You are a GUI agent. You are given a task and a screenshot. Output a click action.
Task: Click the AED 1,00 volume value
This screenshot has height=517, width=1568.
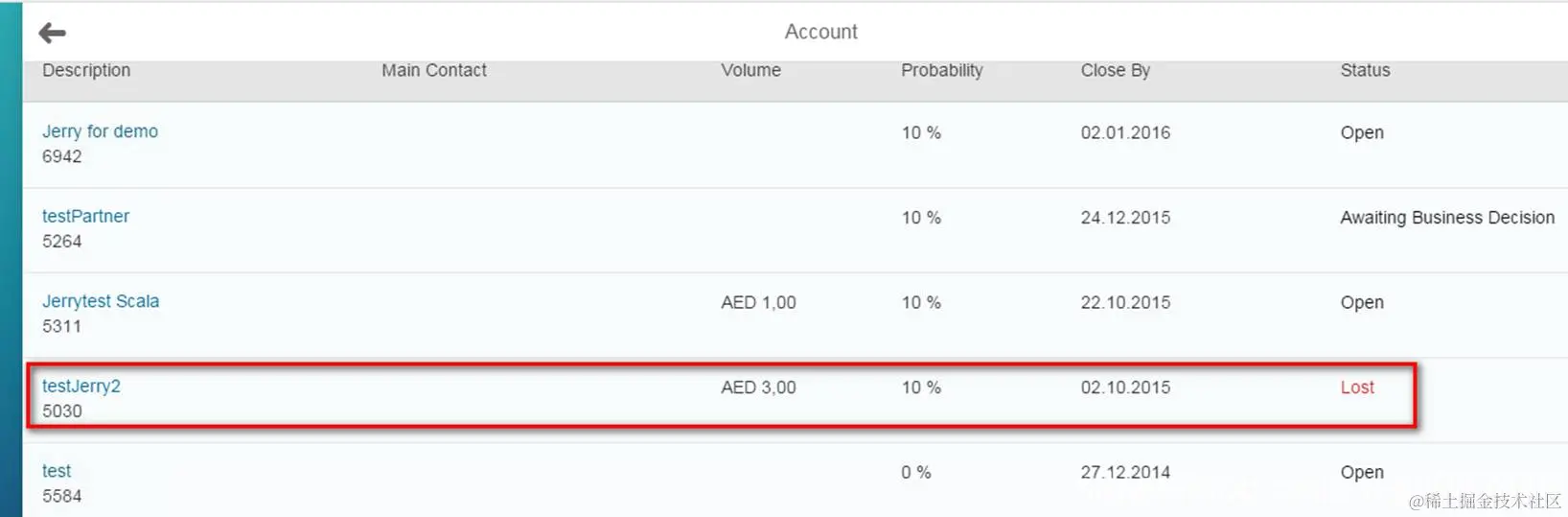pyautogui.click(x=758, y=302)
